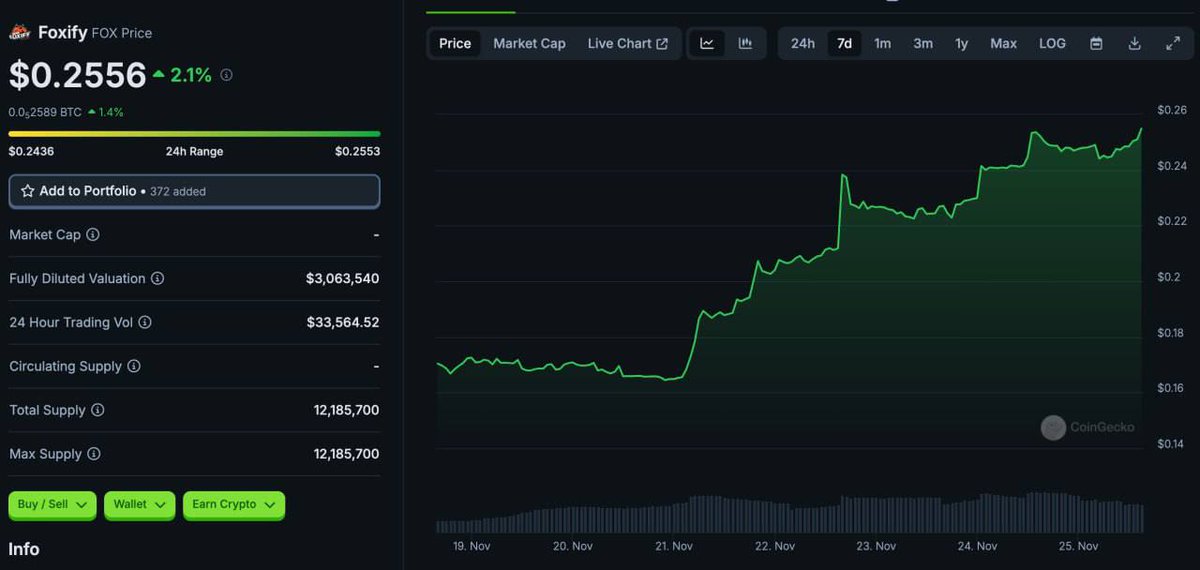Viewport: 1200px width, 570px height.
Task: Show 24 Hour Trading Vol info icon
Action: point(145,323)
